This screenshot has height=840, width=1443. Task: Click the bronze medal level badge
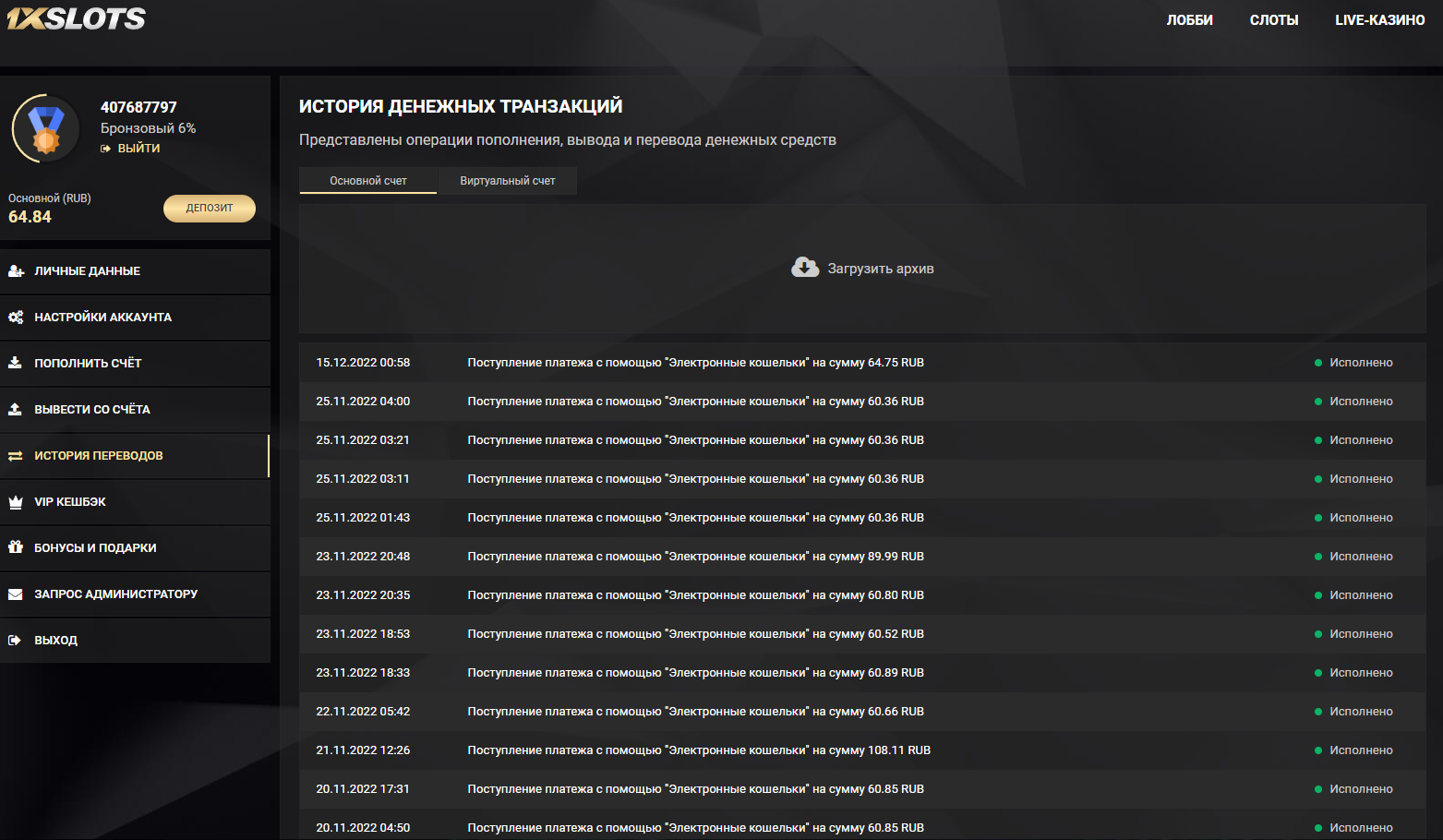tap(45, 129)
